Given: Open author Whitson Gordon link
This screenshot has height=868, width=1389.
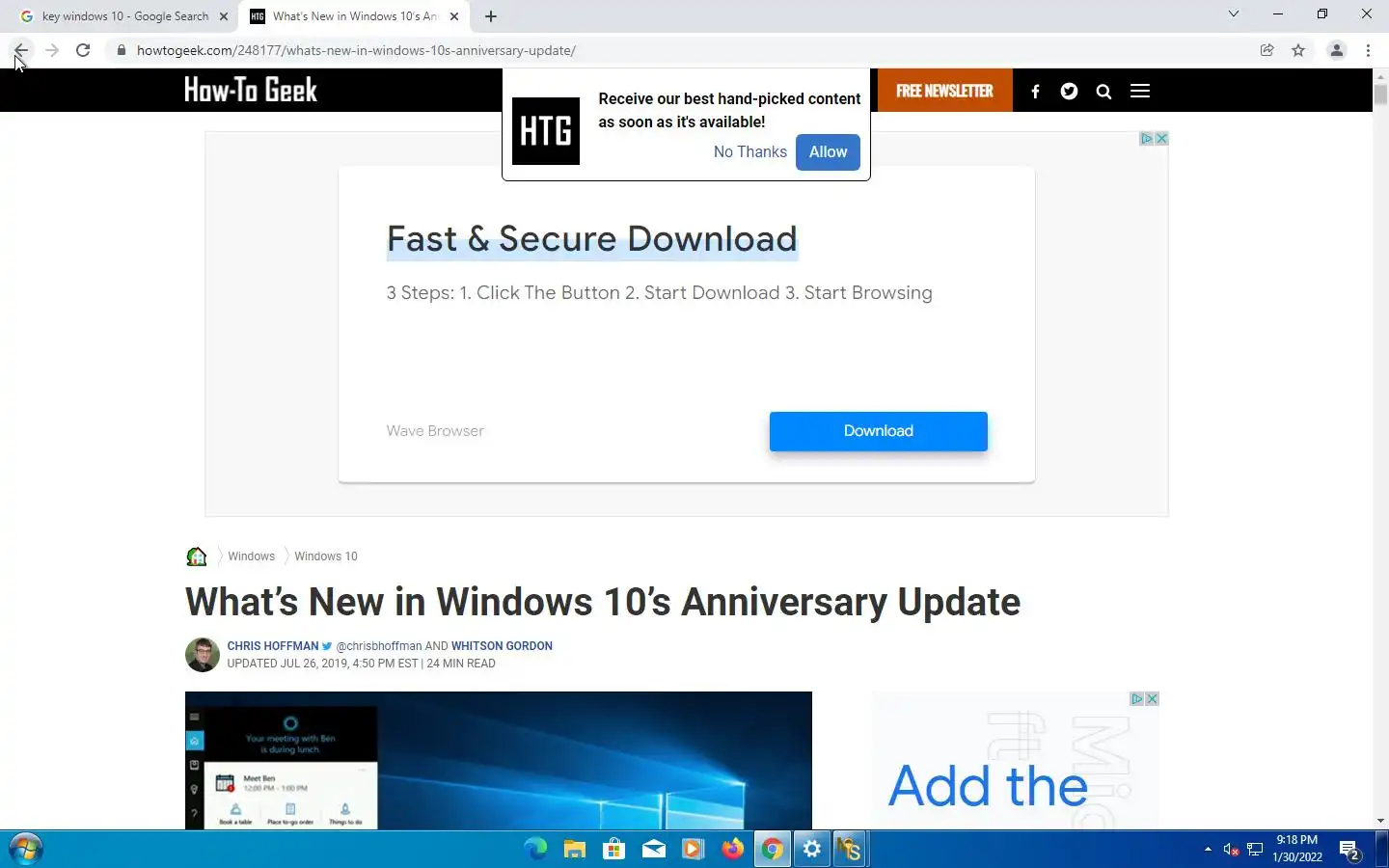Looking at the screenshot, I should [502, 646].
